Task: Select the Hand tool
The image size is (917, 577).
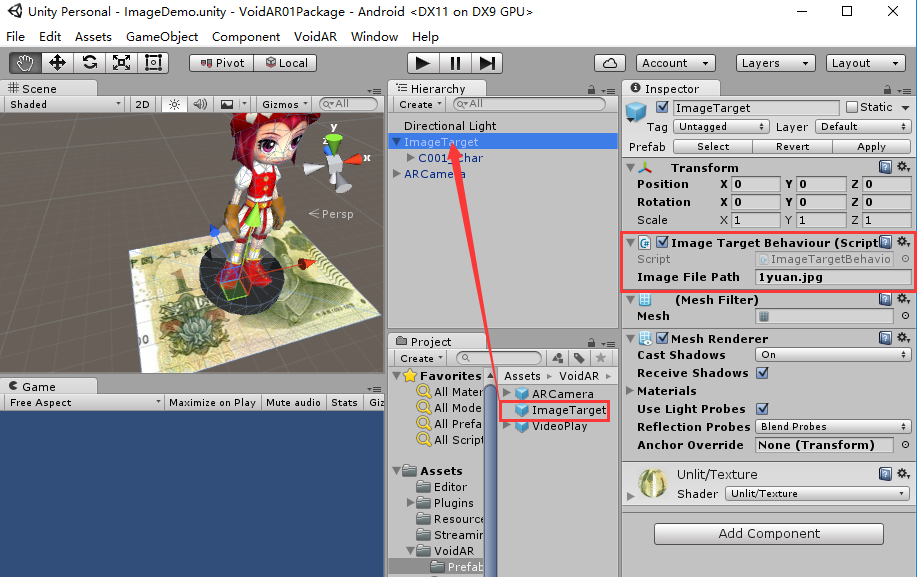Action: (x=25, y=63)
